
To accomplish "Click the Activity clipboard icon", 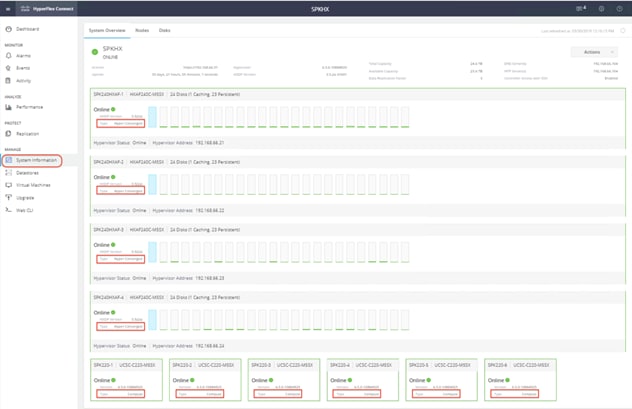I will point(8,81).
